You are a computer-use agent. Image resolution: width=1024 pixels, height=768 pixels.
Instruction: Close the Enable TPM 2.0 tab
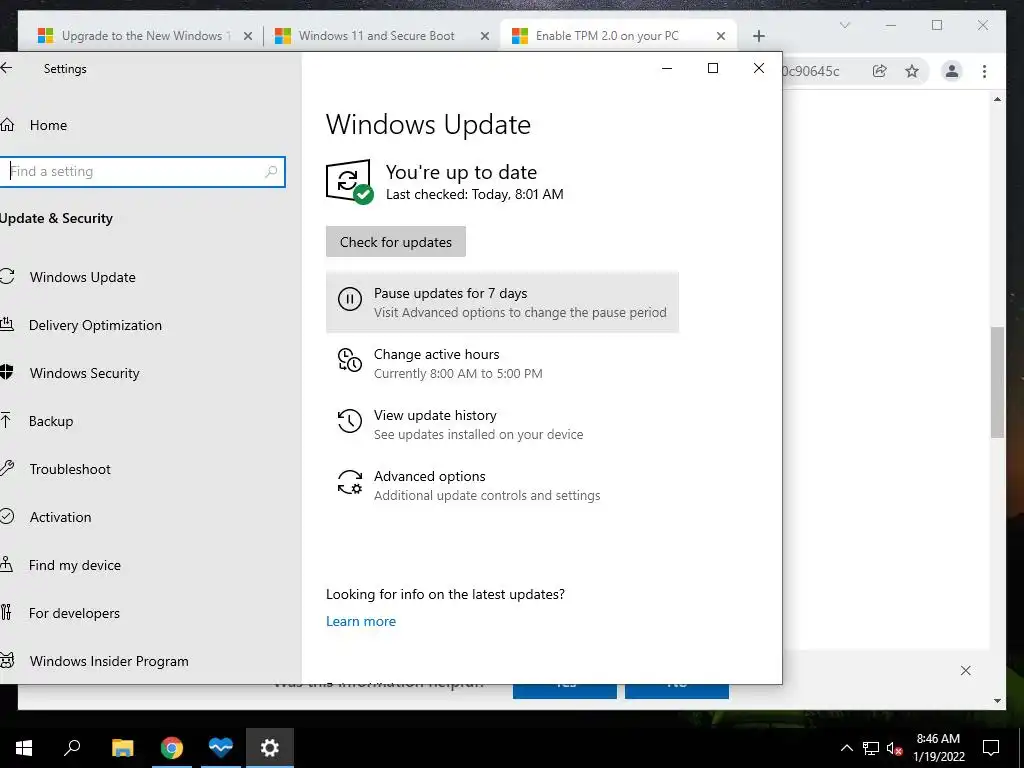721,36
